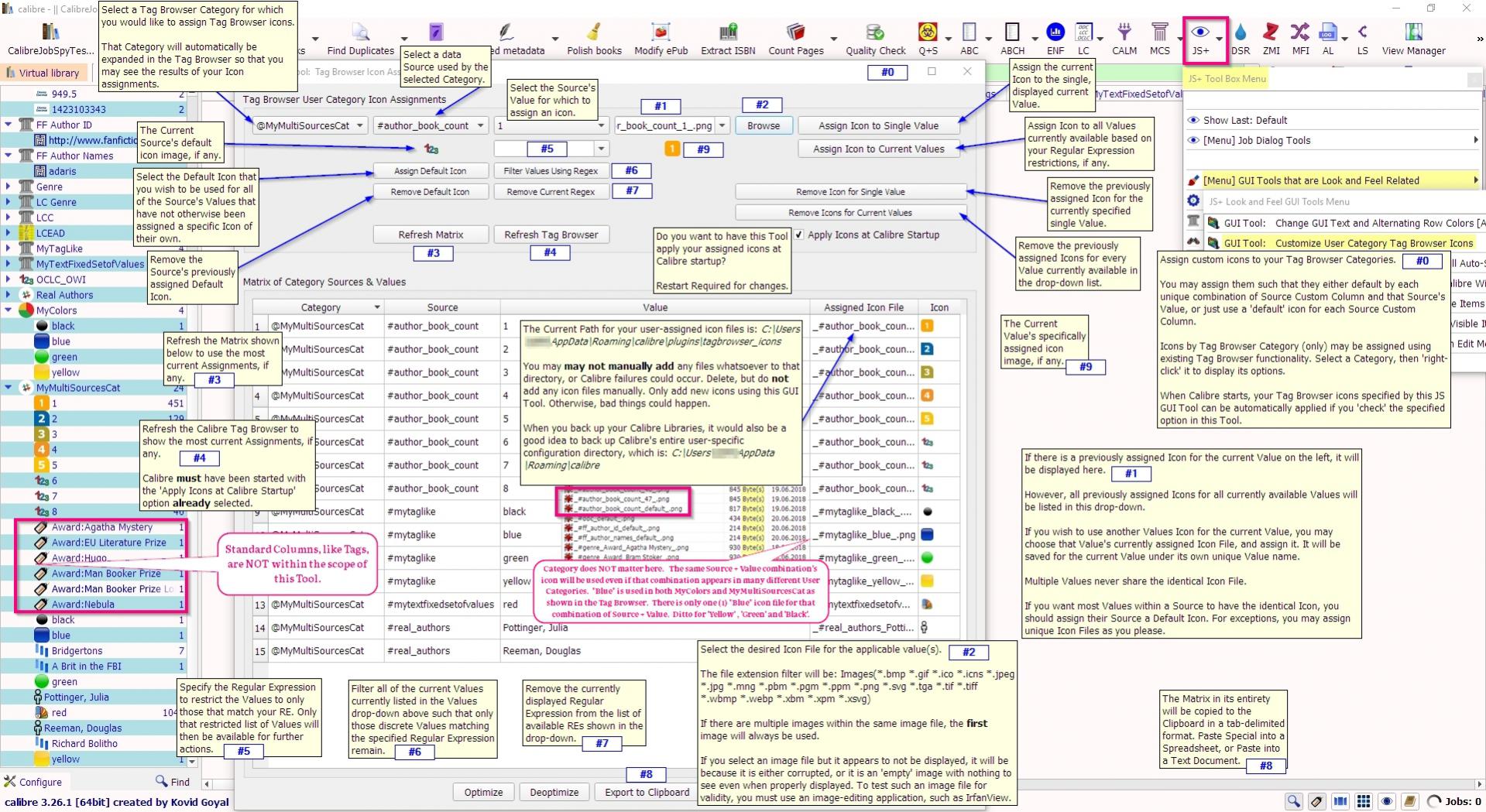
Task: Open the ENF toolbar tool
Action: (x=1055, y=39)
